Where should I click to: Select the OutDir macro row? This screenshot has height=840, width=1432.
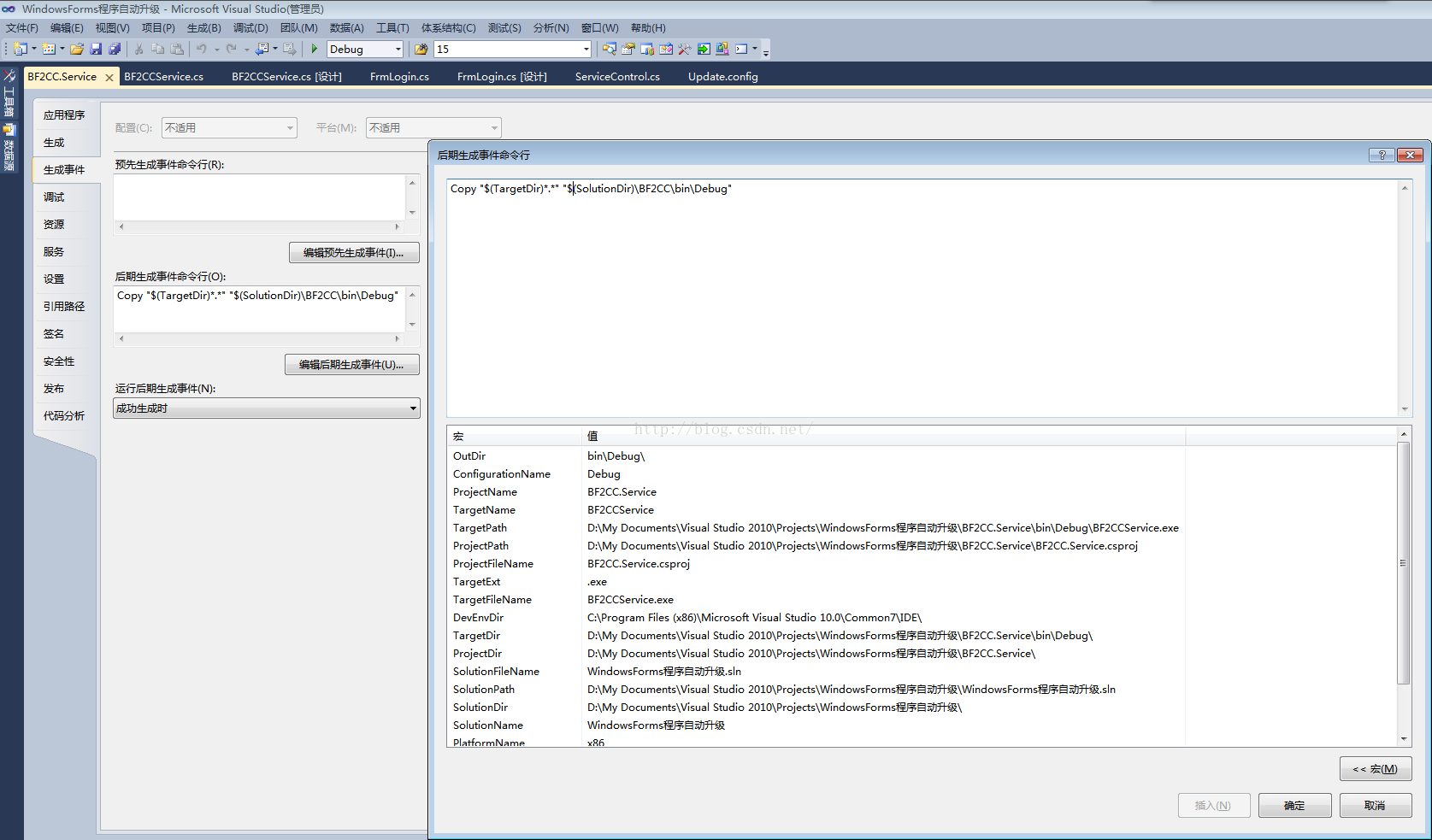pos(816,455)
